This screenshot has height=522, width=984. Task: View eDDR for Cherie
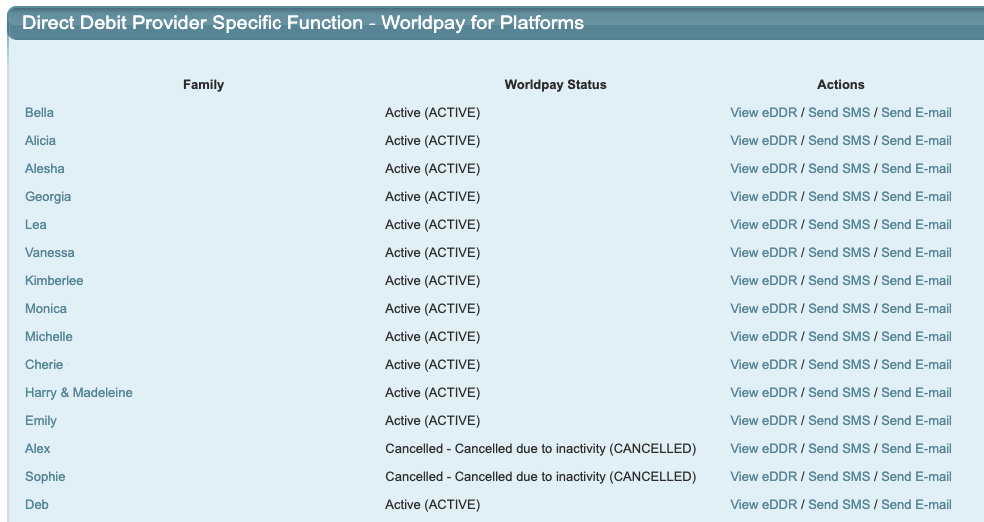[x=764, y=365]
